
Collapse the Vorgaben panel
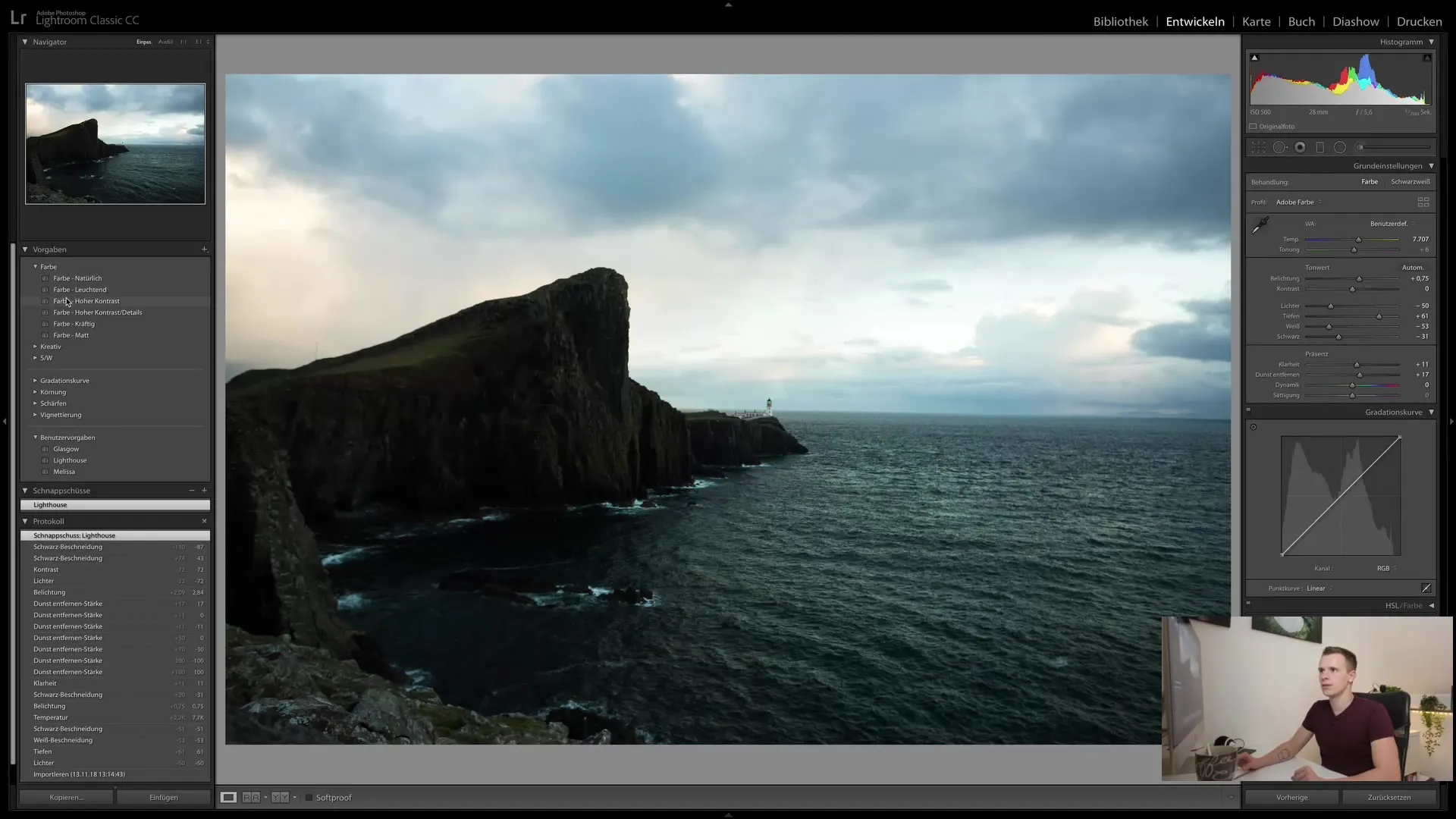(x=25, y=249)
